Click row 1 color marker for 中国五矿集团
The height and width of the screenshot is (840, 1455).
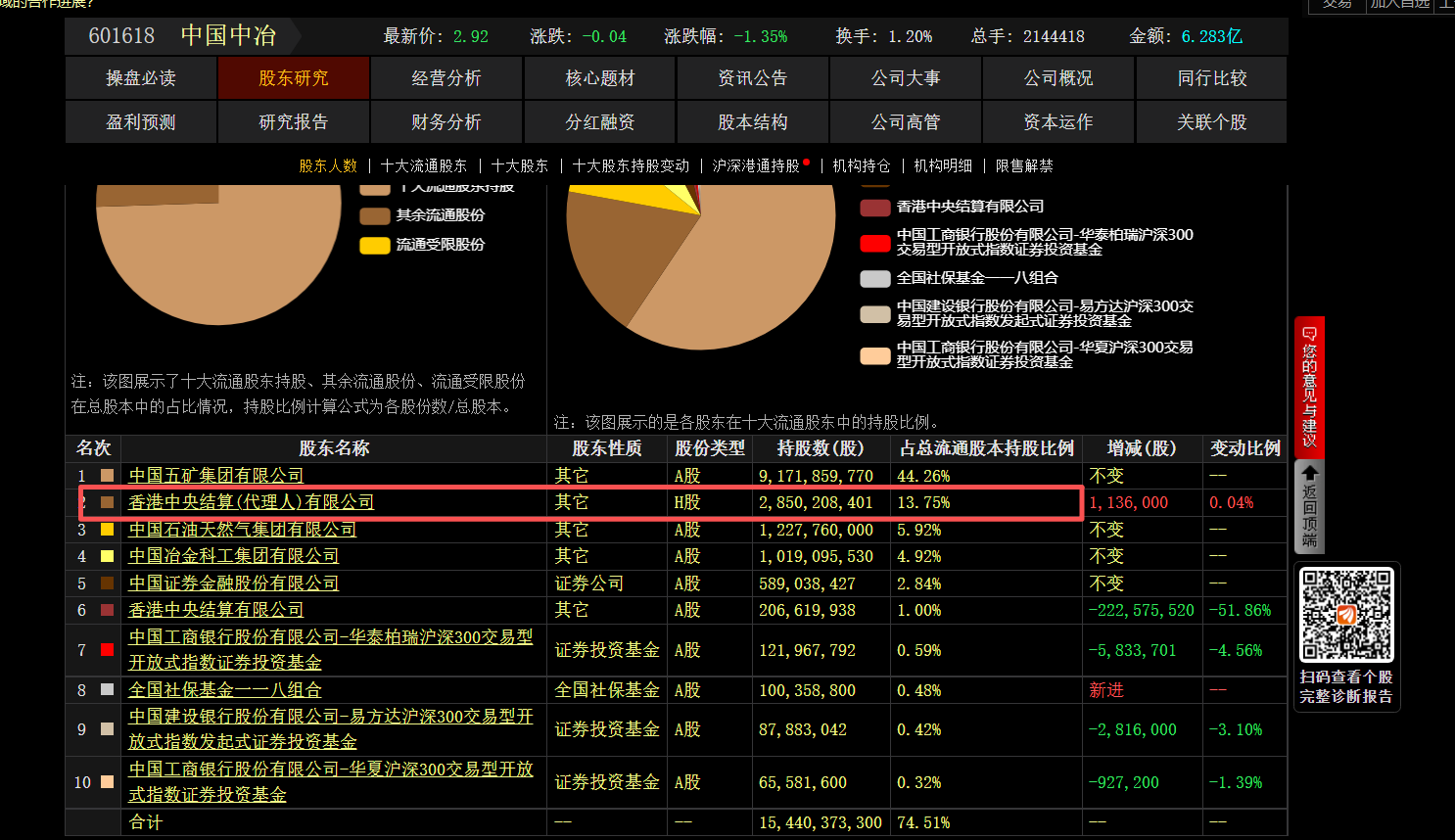click(108, 476)
